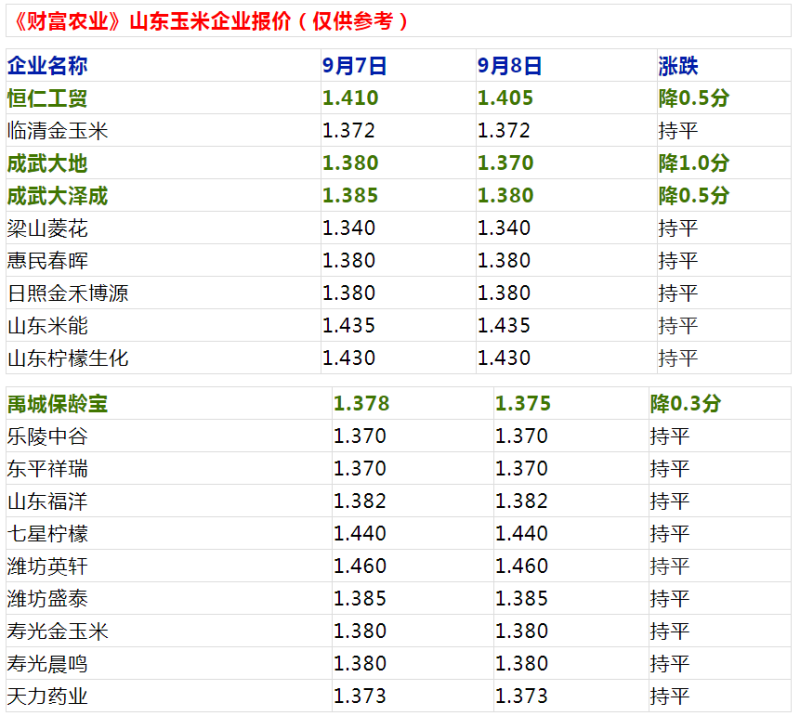Click the 七星柠檬 company name
Screen dimensions: 800x716
[47, 534]
